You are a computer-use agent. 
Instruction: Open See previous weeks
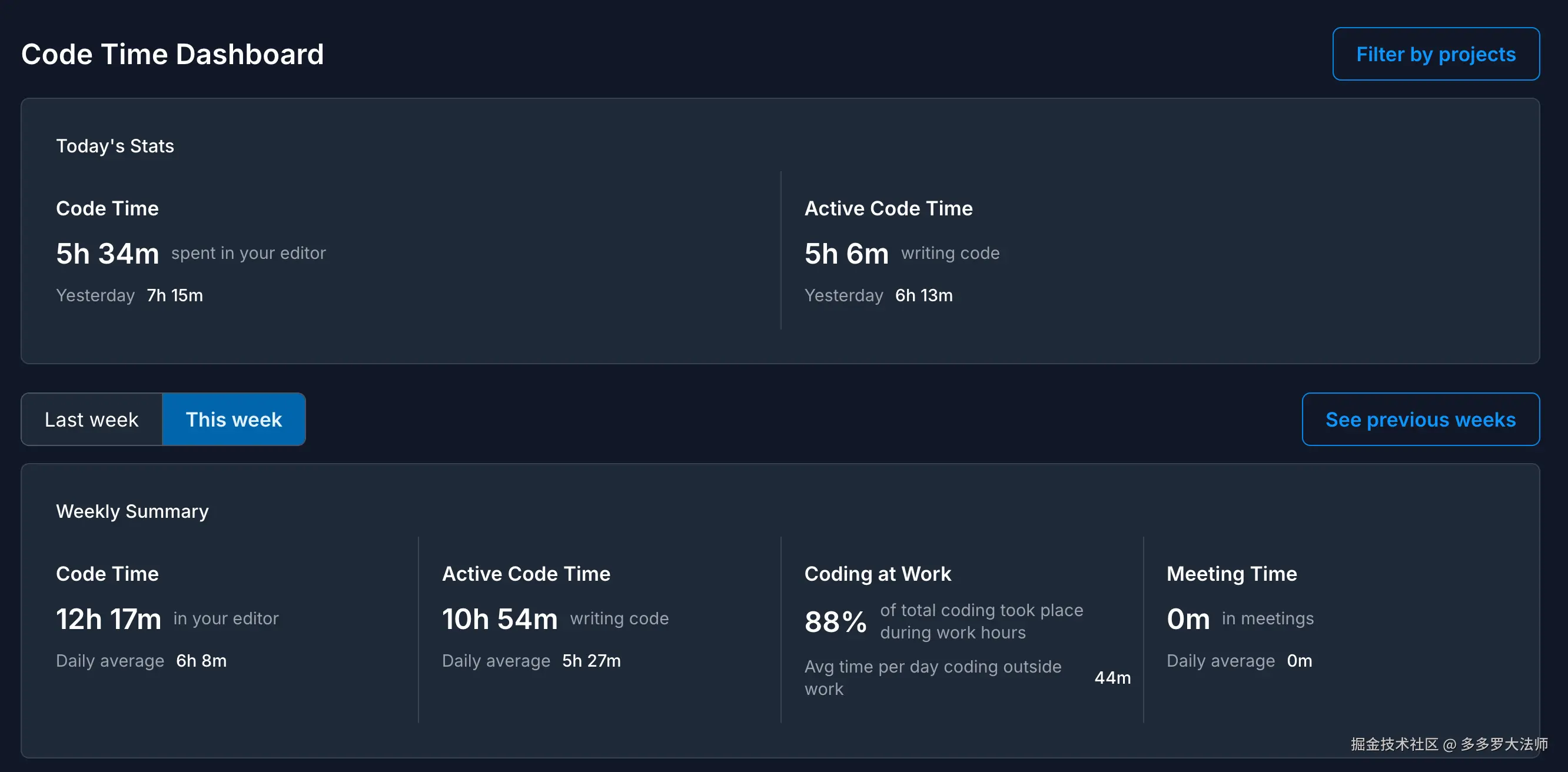pos(1420,419)
